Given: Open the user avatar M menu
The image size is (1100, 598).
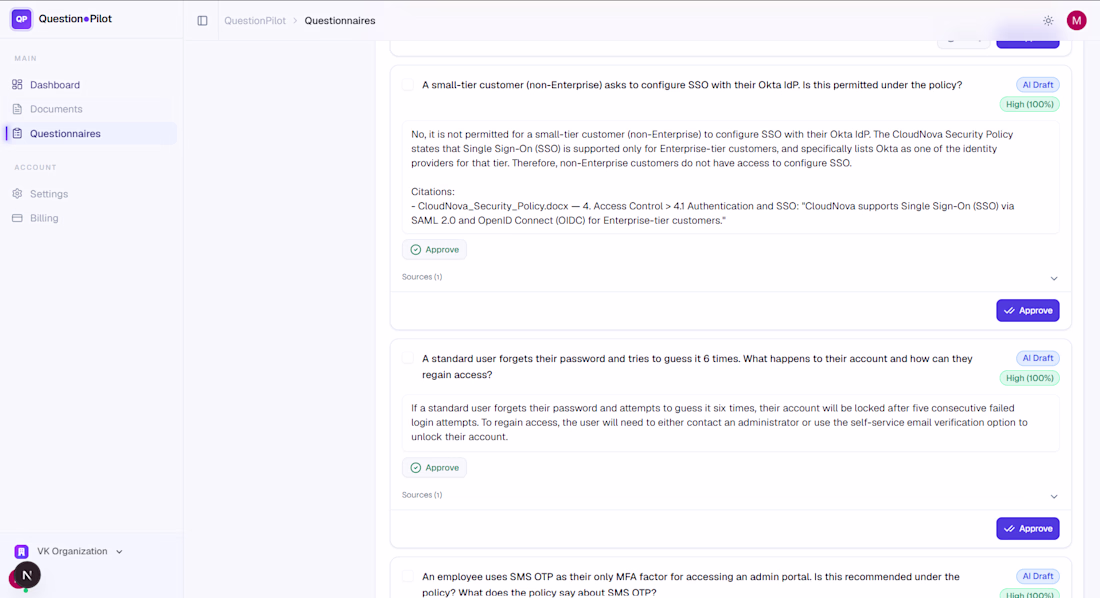Looking at the screenshot, I should pyautogui.click(x=1076, y=20).
